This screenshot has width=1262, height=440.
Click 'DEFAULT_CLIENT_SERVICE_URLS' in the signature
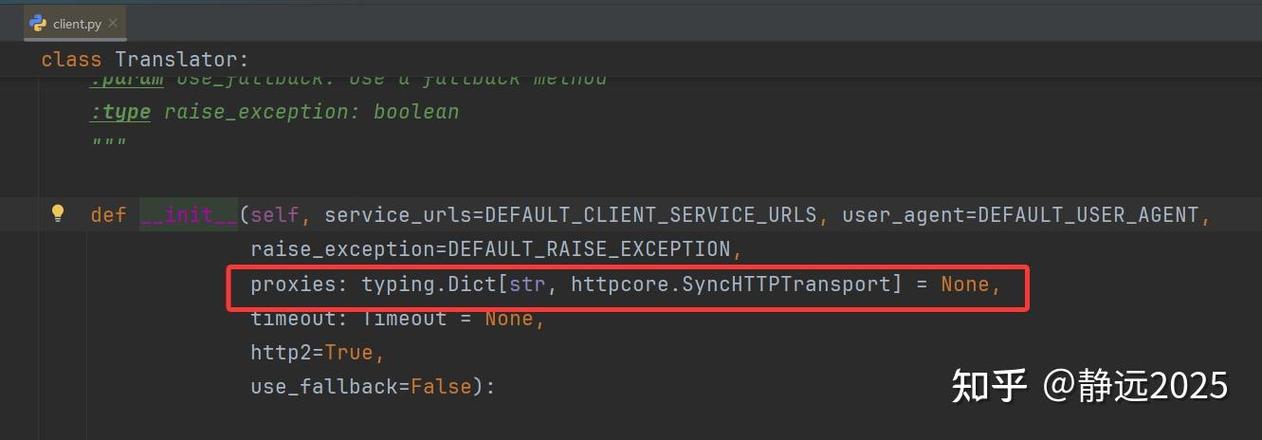[651, 215]
